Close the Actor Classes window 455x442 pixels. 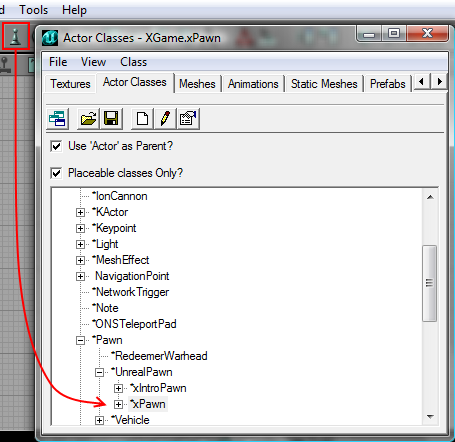coord(427,33)
